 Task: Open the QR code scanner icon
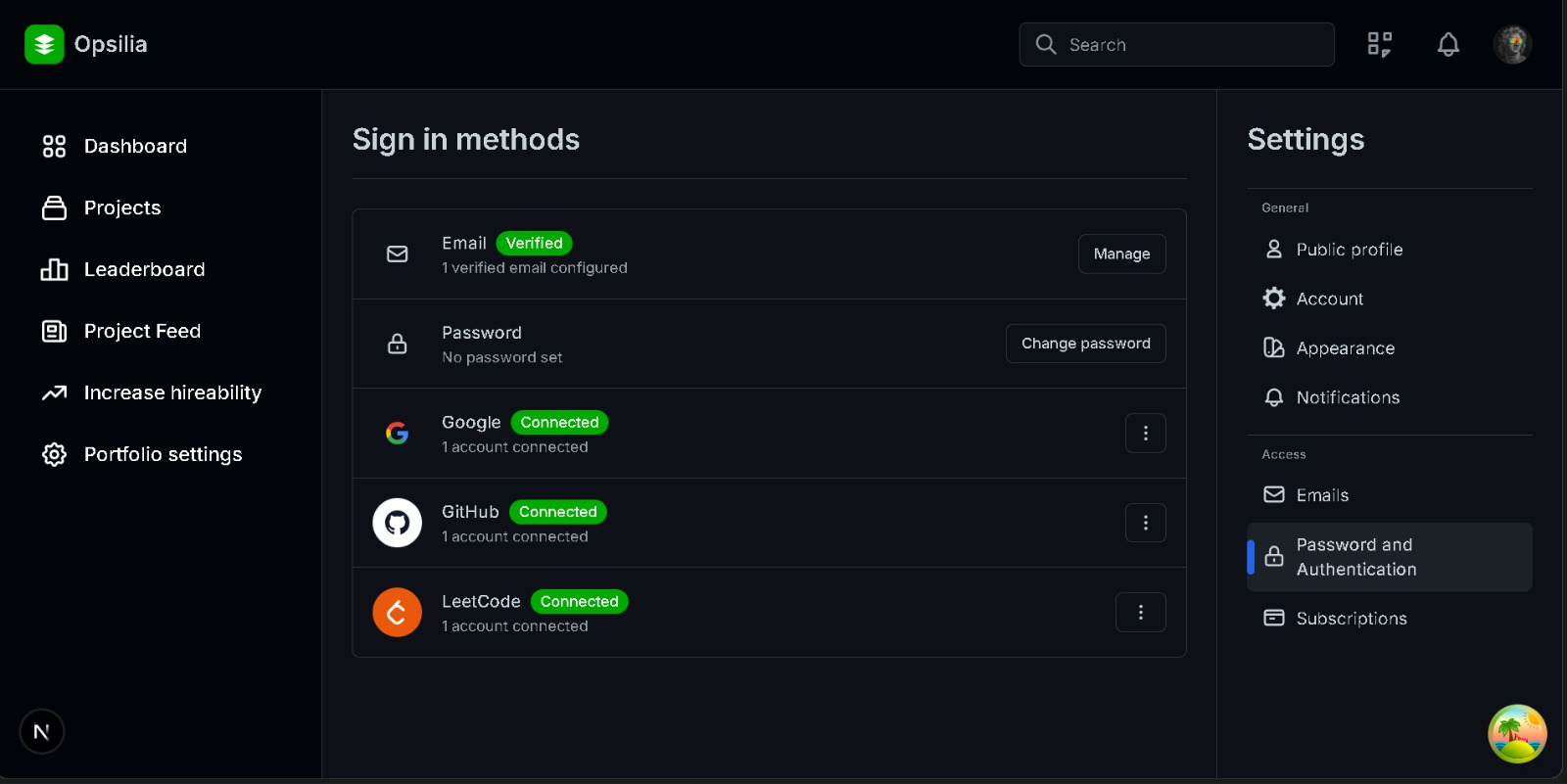point(1379,44)
